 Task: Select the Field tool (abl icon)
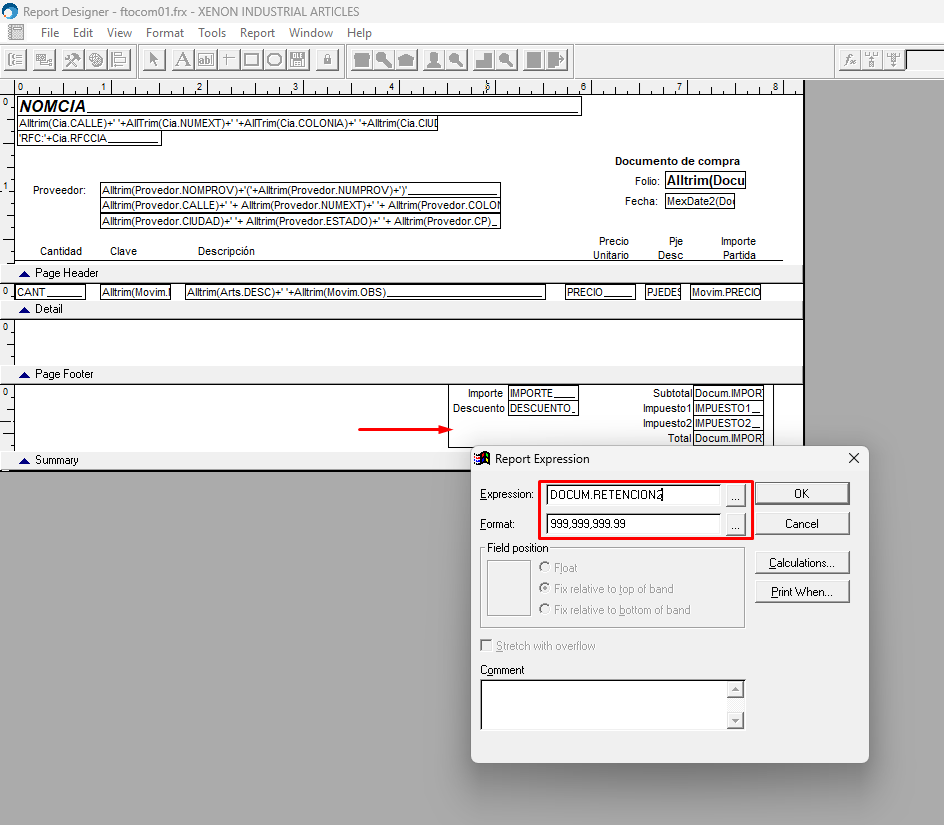(x=206, y=60)
